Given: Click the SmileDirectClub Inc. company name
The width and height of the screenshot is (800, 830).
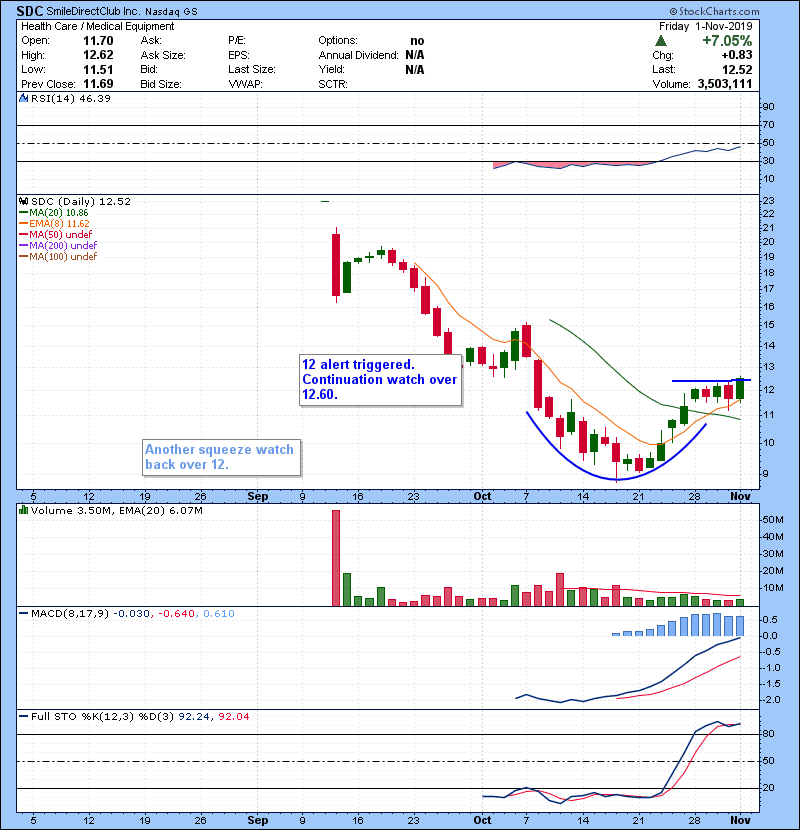Looking at the screenshot, I should (93, 11).
